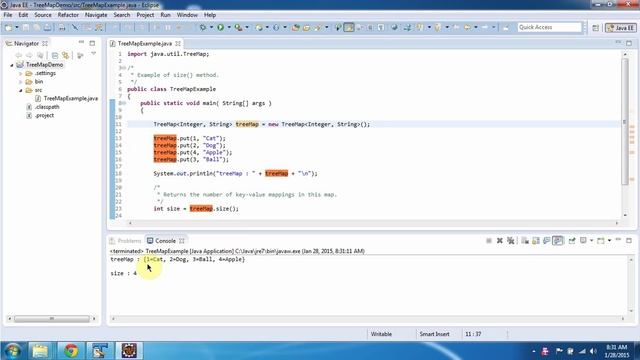
Task: Click the Print toolbar icon
Action: click(x=62, y=27)
